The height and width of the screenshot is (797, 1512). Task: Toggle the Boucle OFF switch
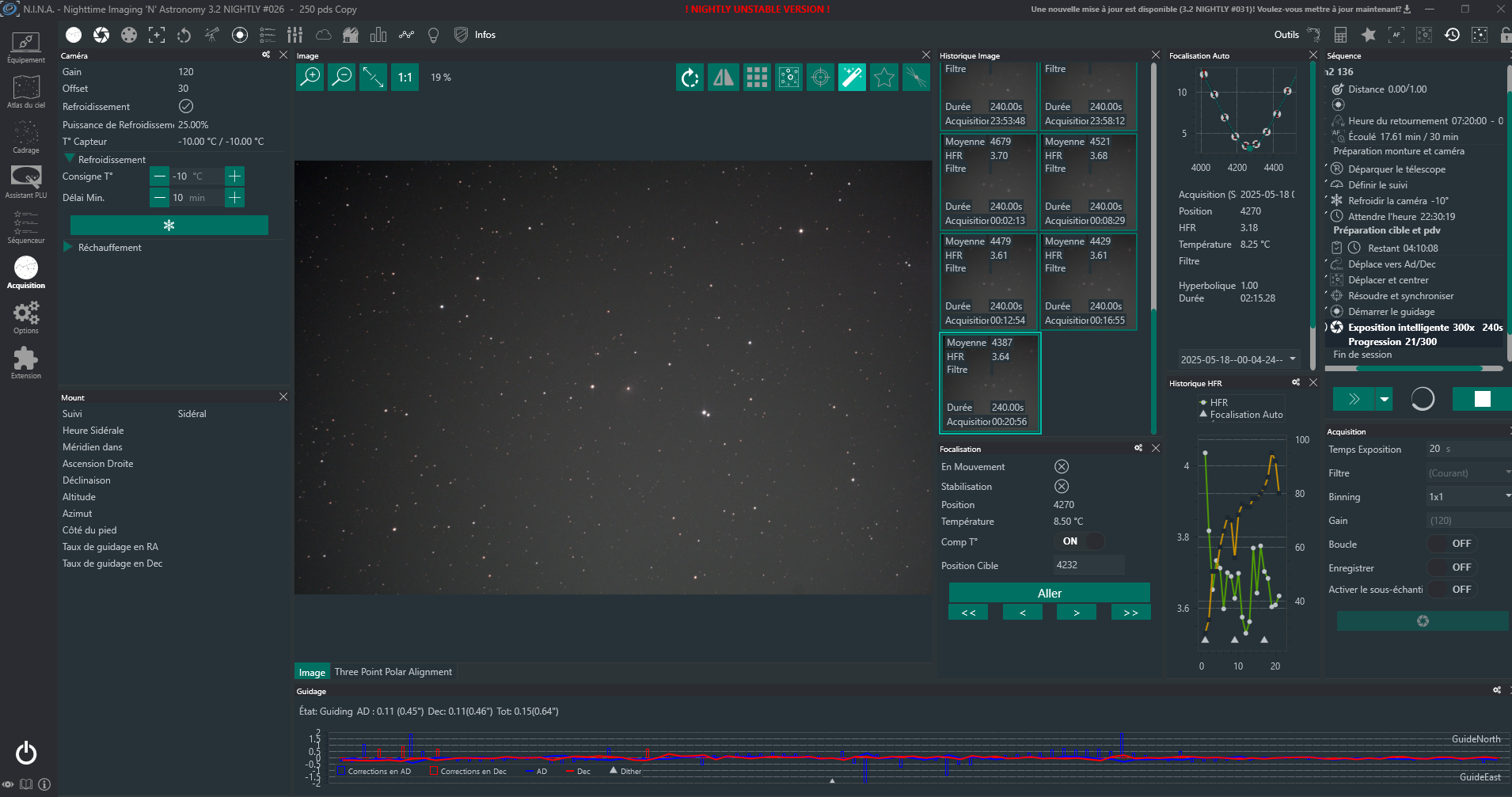point(1451,544)
